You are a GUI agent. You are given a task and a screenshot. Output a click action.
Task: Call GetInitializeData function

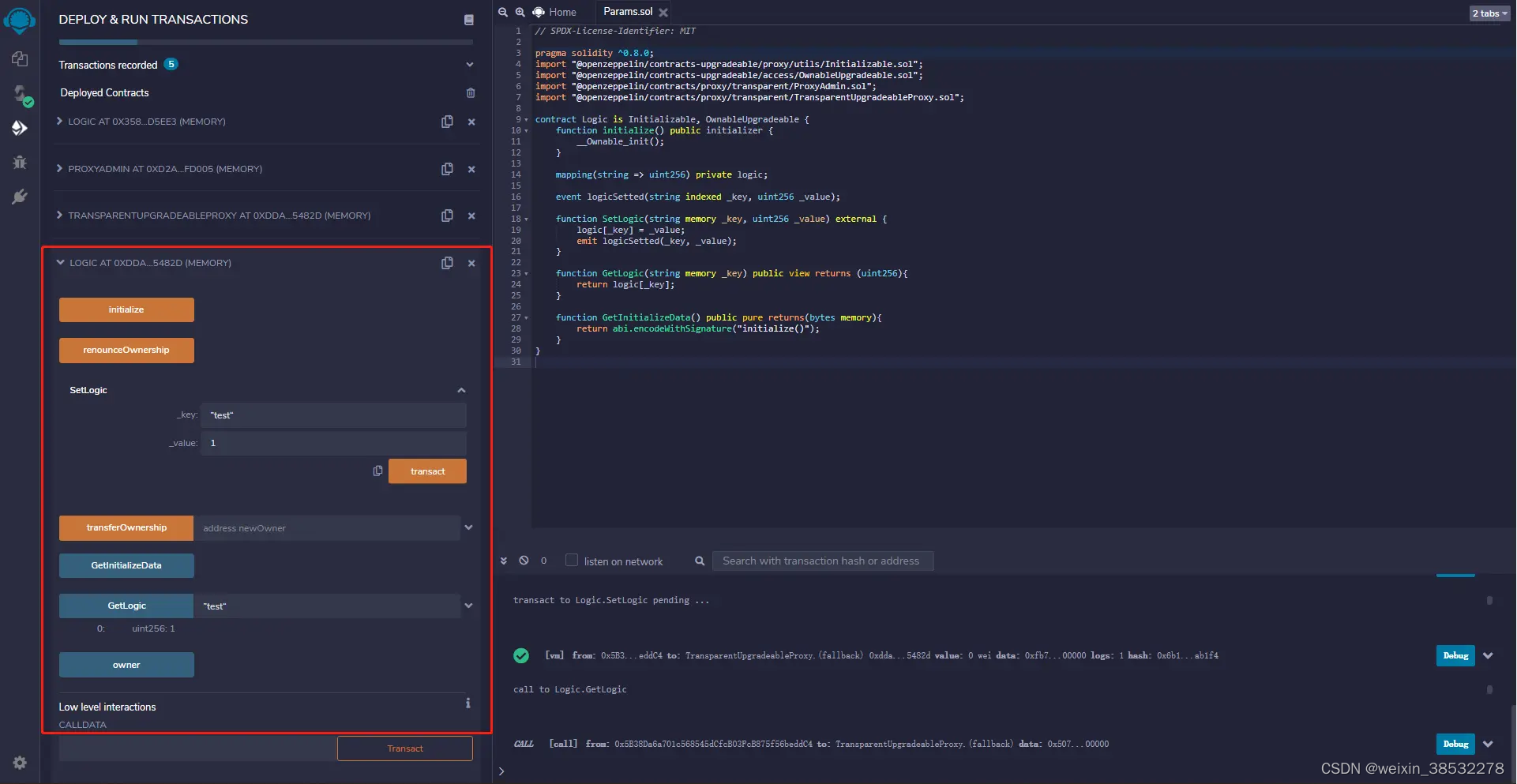pos(126,565)
